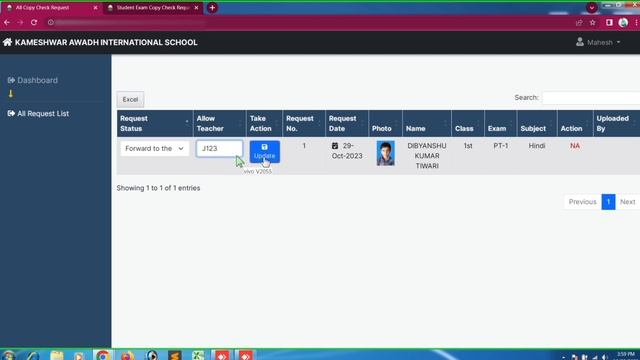Click the first red AnyDesk taskbar icon
640x360 pixels.
pyautogui.click(x=222, y=355)
